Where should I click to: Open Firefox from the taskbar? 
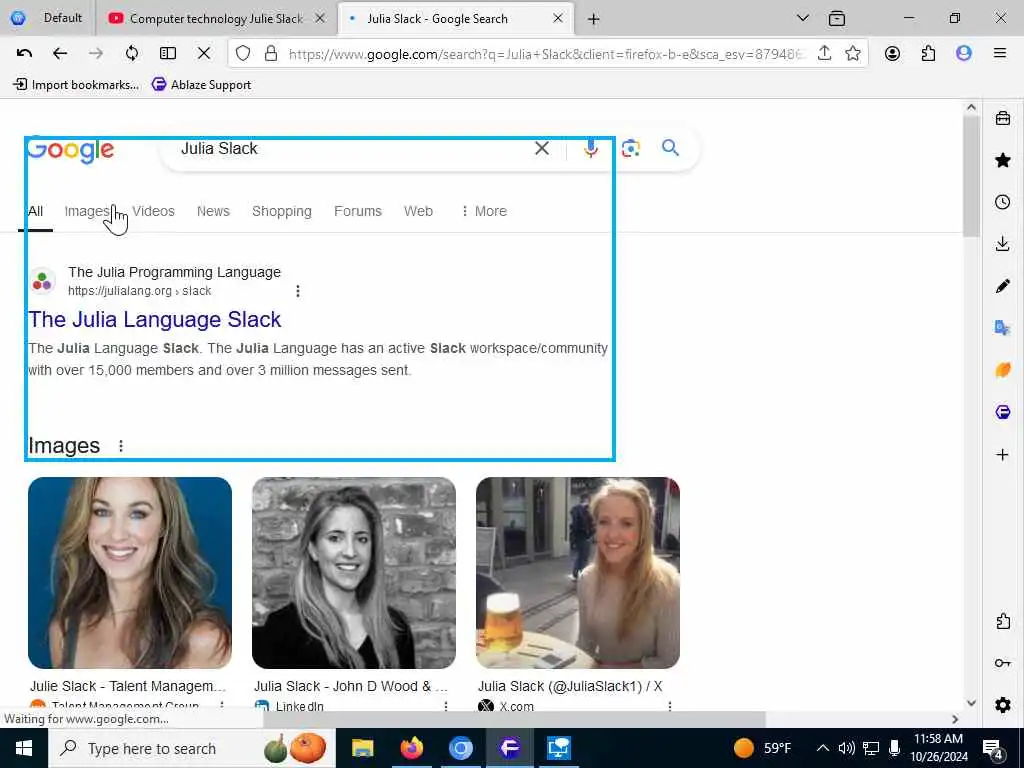[x=411, y=748]
